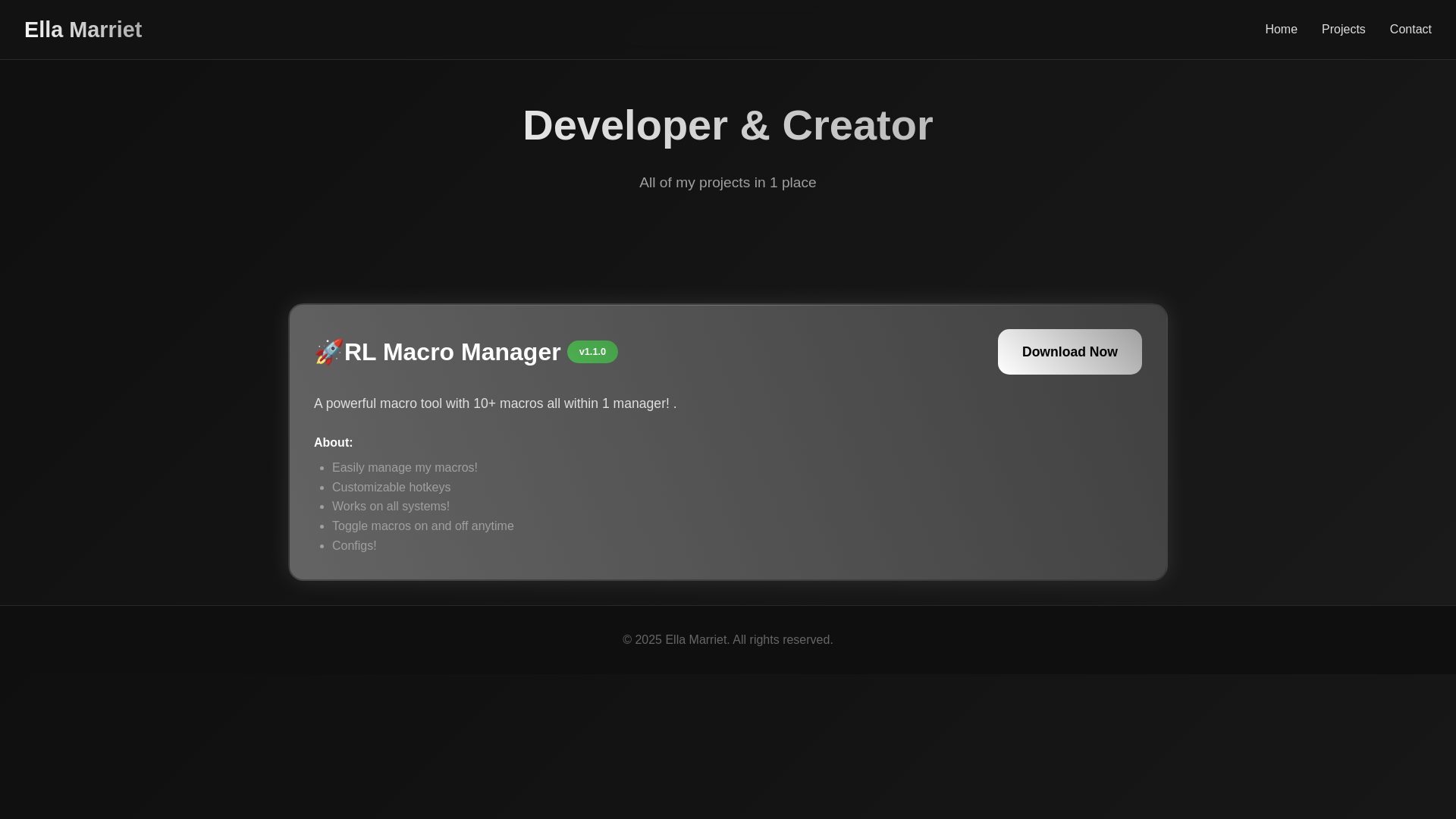Click the v1.1.0 version badge
The image size is (1456, 819).
(x=592, y=352)
